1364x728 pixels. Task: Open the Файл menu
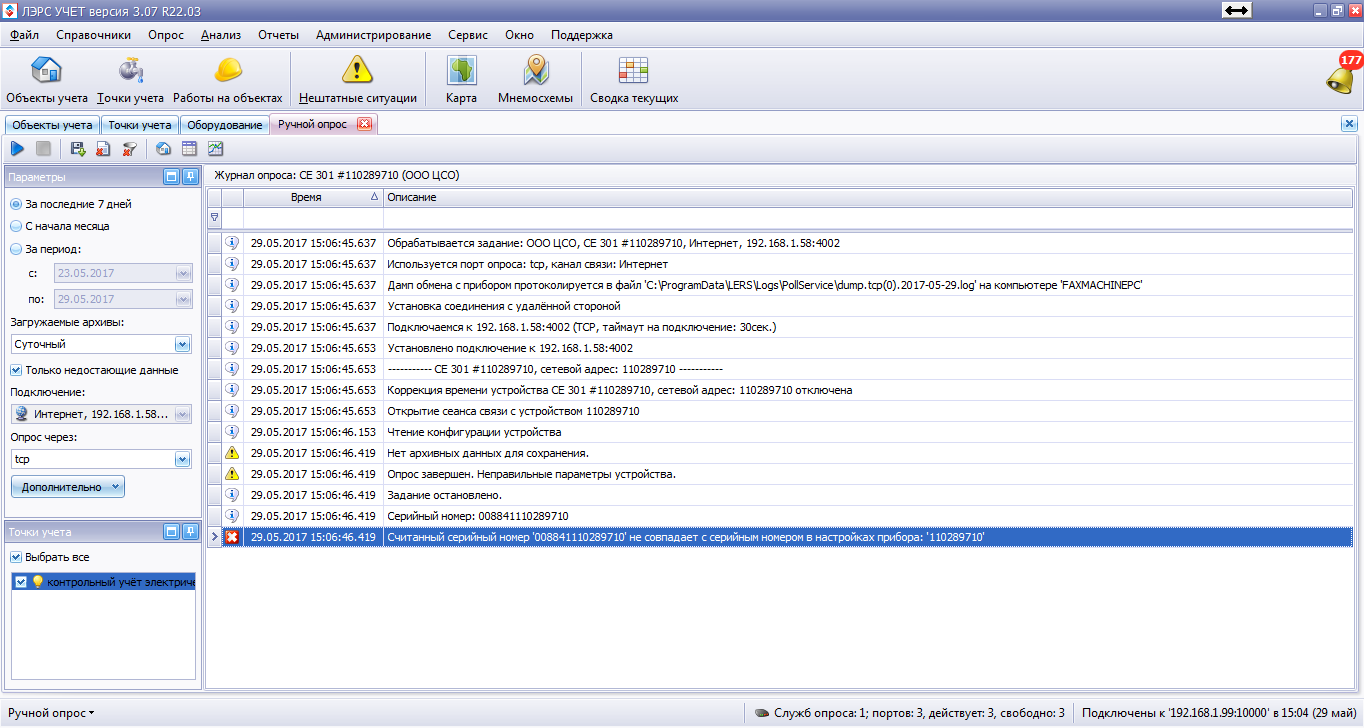click(25, 35)
